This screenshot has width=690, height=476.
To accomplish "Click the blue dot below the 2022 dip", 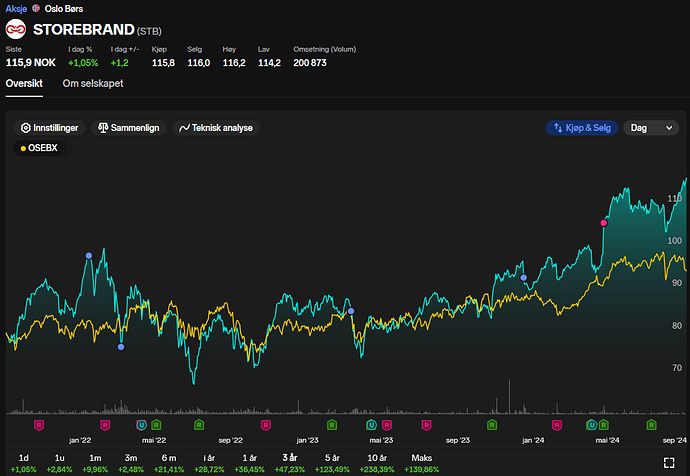I will point(121,347).
